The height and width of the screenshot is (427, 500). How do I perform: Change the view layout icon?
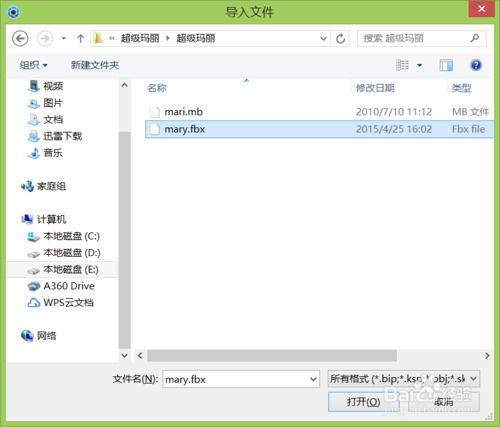tap(402, 65)
